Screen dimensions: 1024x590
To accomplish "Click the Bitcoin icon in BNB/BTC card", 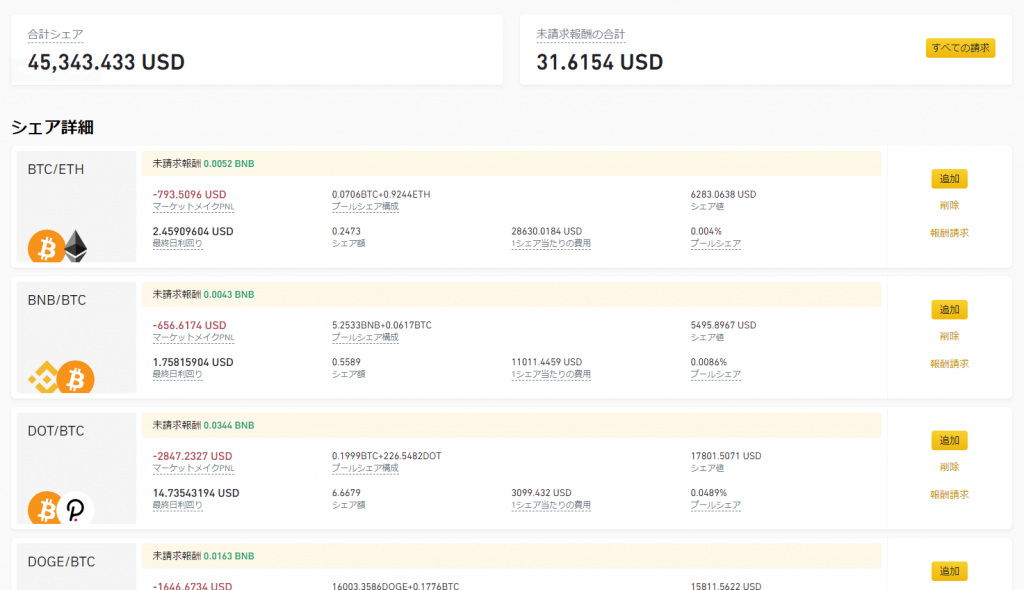I will (76, 377).
